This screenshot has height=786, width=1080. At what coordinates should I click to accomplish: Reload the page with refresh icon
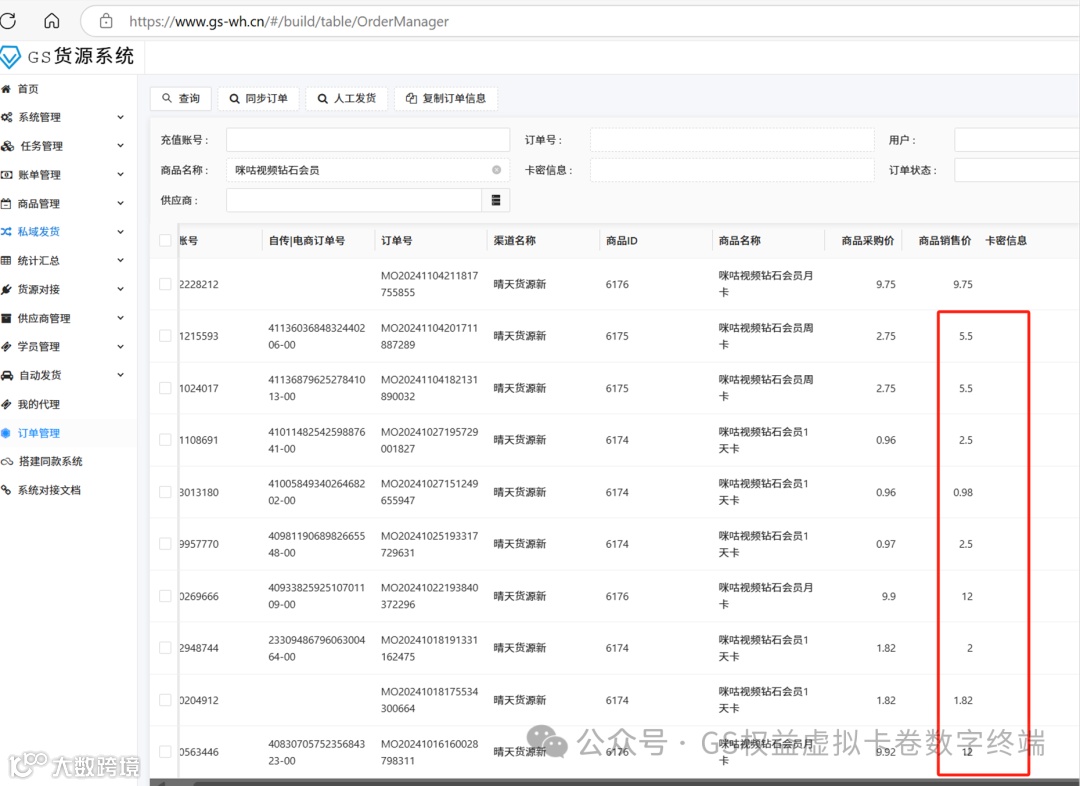[8, 21]
